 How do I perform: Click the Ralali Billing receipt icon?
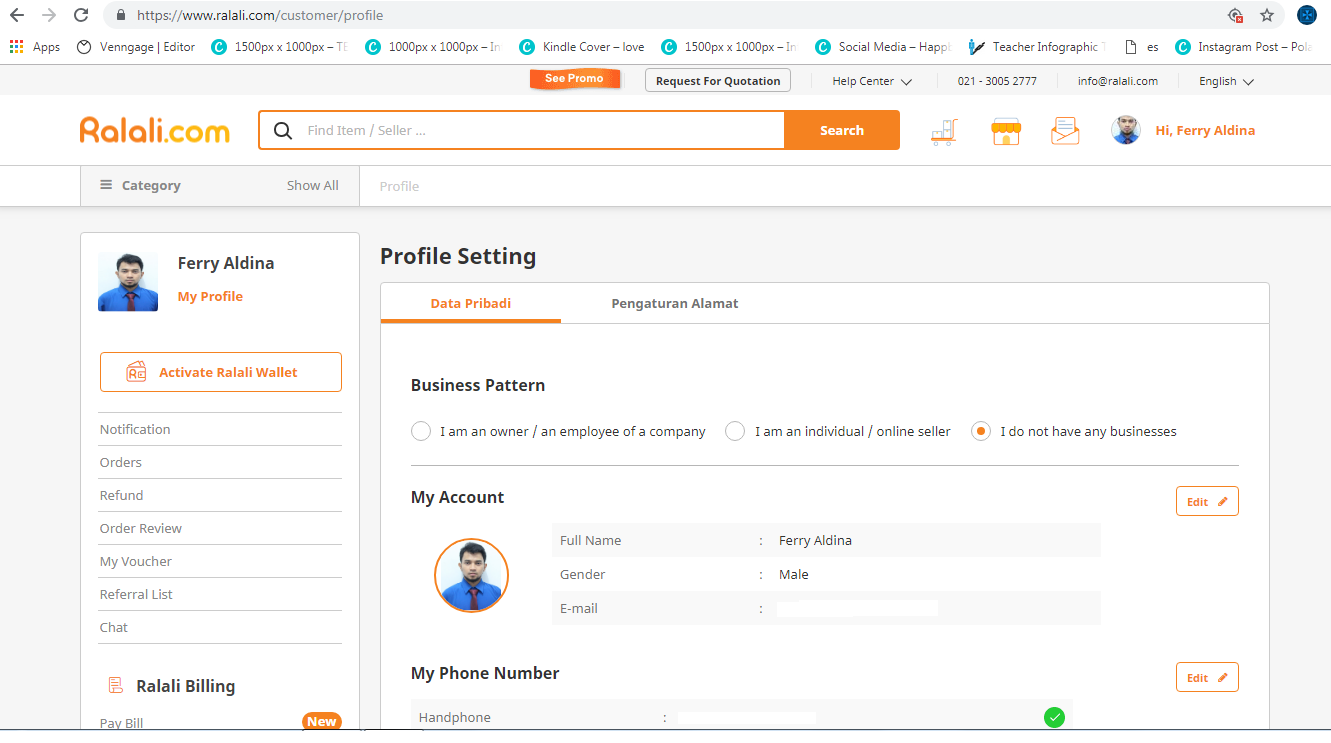pos(116,686)
